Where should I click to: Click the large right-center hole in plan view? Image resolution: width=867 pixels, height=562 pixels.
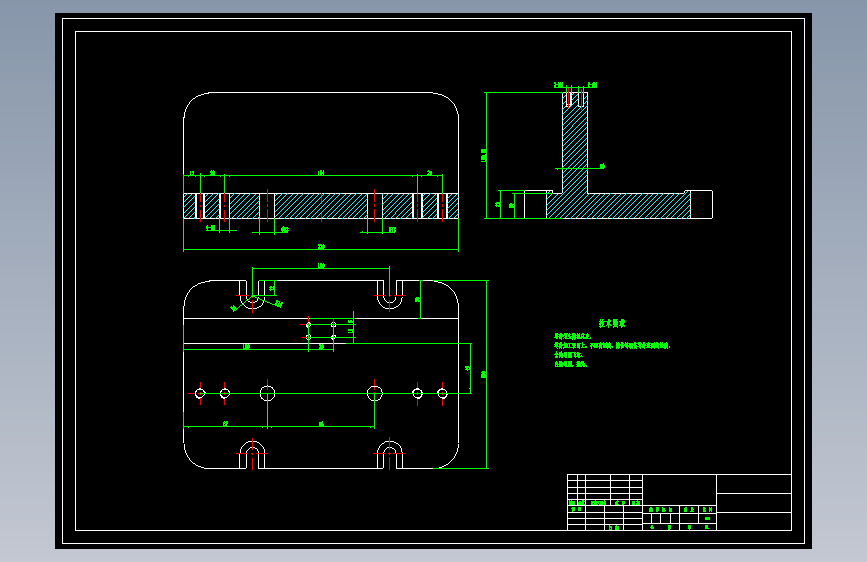pyautogui.click(x=375, y=393)
